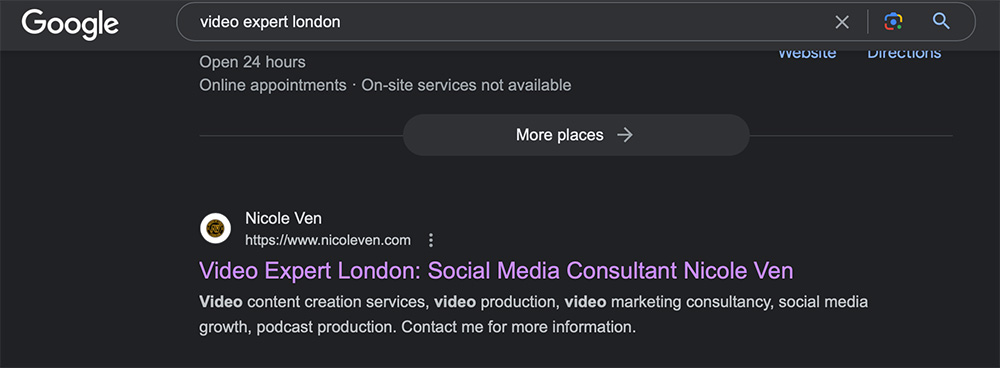Focus the 'video expert london' search box

point(510,22)
